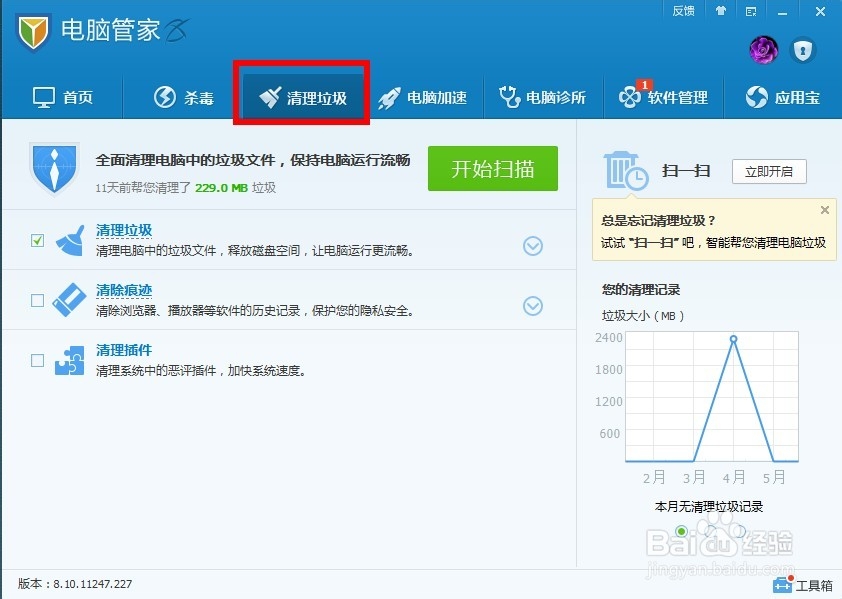Open the 电脑加速 speed-up tab
Viewport: 842px width, 599px height.
tap(423, 98)
